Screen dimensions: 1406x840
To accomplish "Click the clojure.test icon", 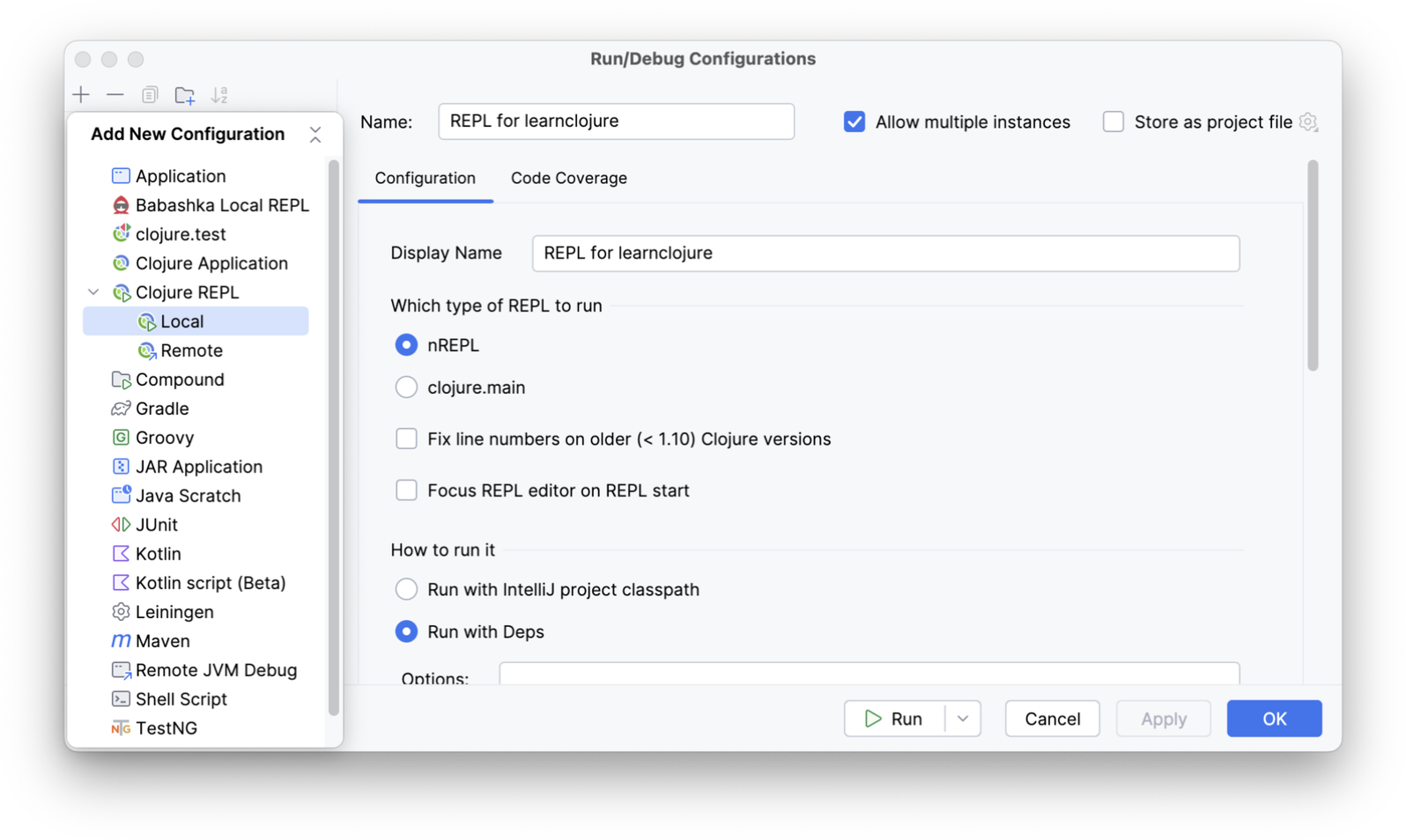I will pos(121,234).
